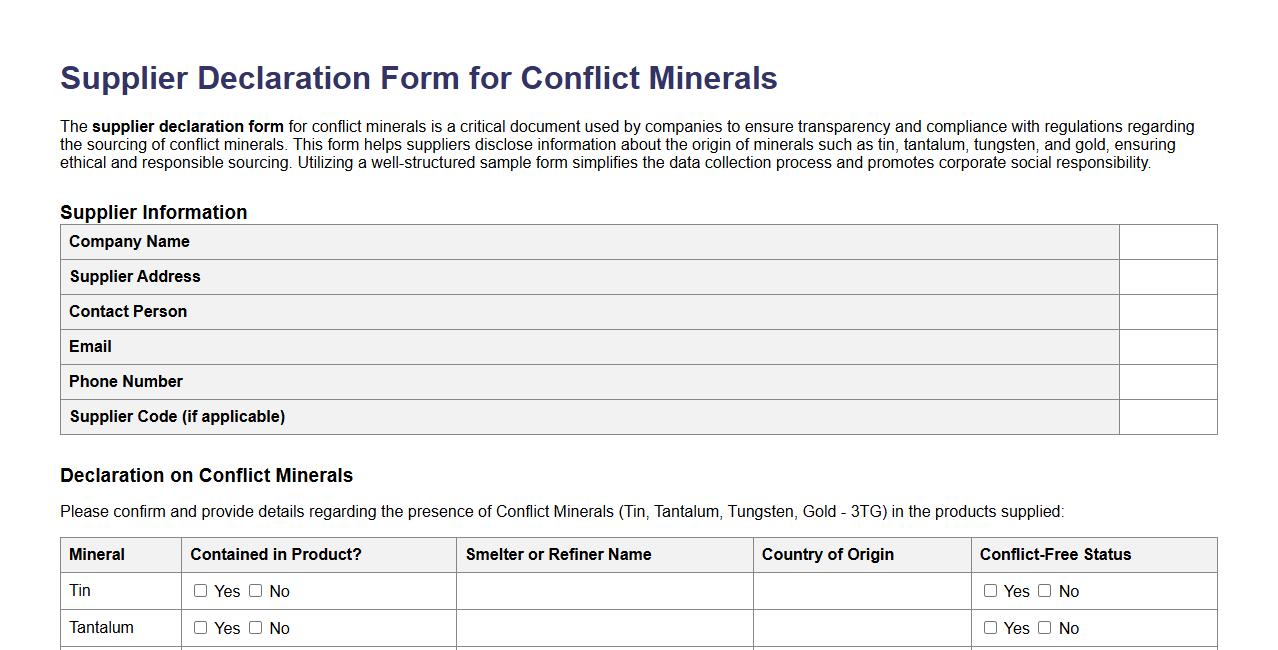The width and height of the screenshot is (1278, 650).
Task: Check Yes for Tin conflict-free status
Action: (x=990, y=591)
